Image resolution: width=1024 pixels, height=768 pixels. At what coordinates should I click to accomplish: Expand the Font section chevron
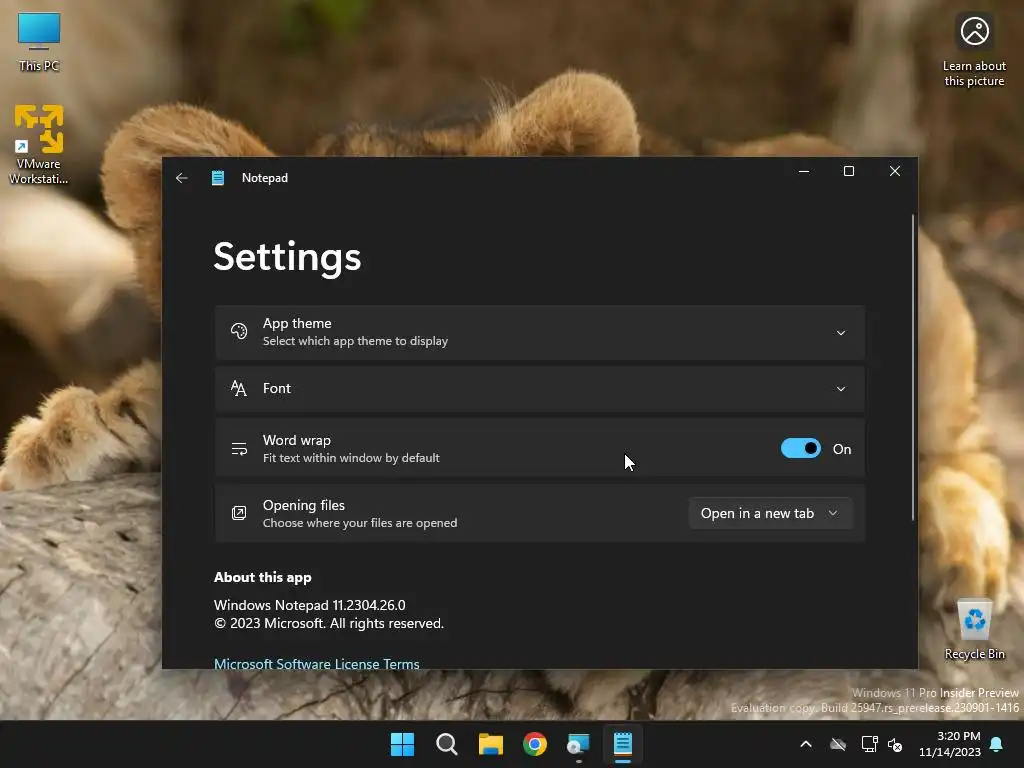pos(841,389)
